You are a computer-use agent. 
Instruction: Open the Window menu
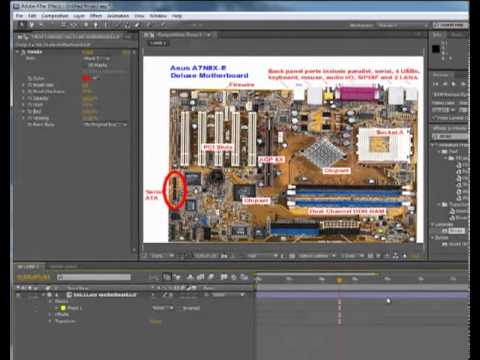(x=158, y=16)
